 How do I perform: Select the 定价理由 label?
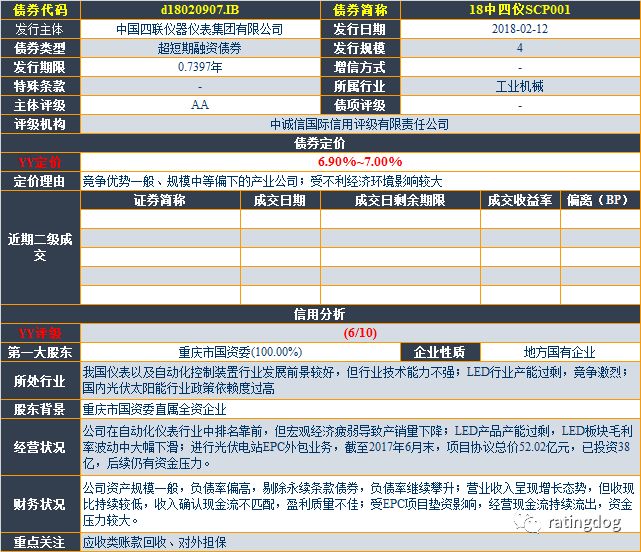click(x=40, y=181)
